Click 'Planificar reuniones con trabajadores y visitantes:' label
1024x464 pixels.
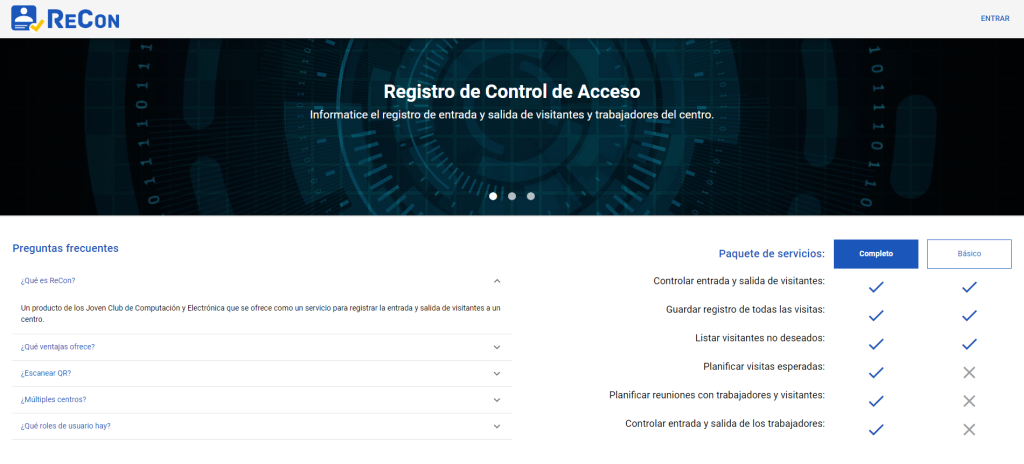coord(717,395)
